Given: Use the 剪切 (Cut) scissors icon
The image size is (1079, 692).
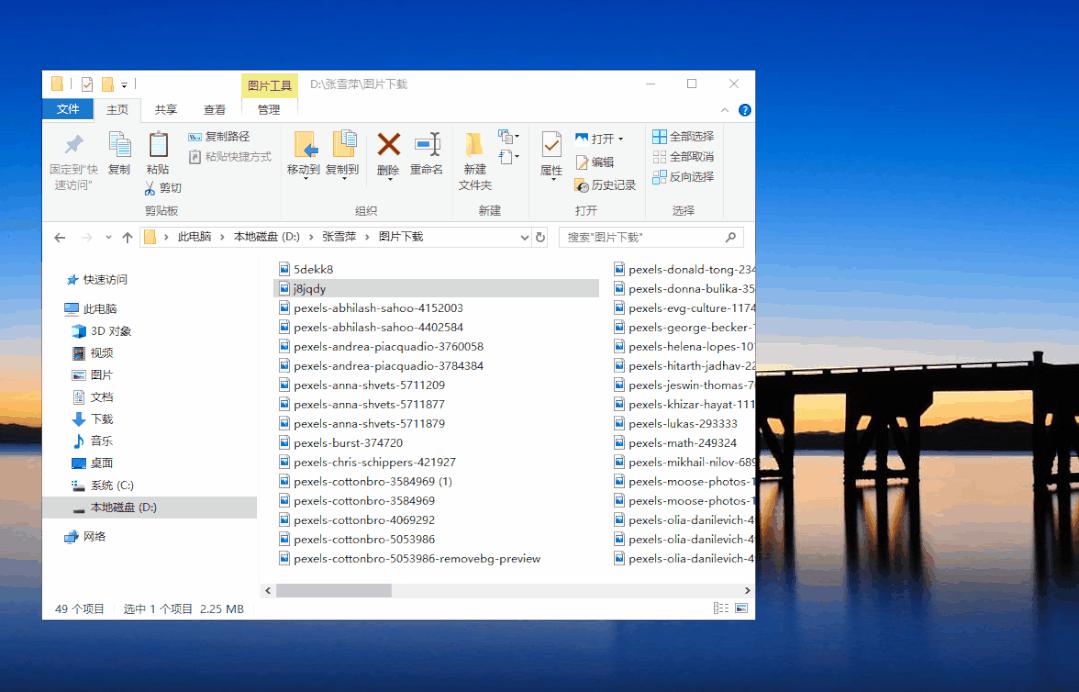Looking at the screenshot, I should click(153, 187).
